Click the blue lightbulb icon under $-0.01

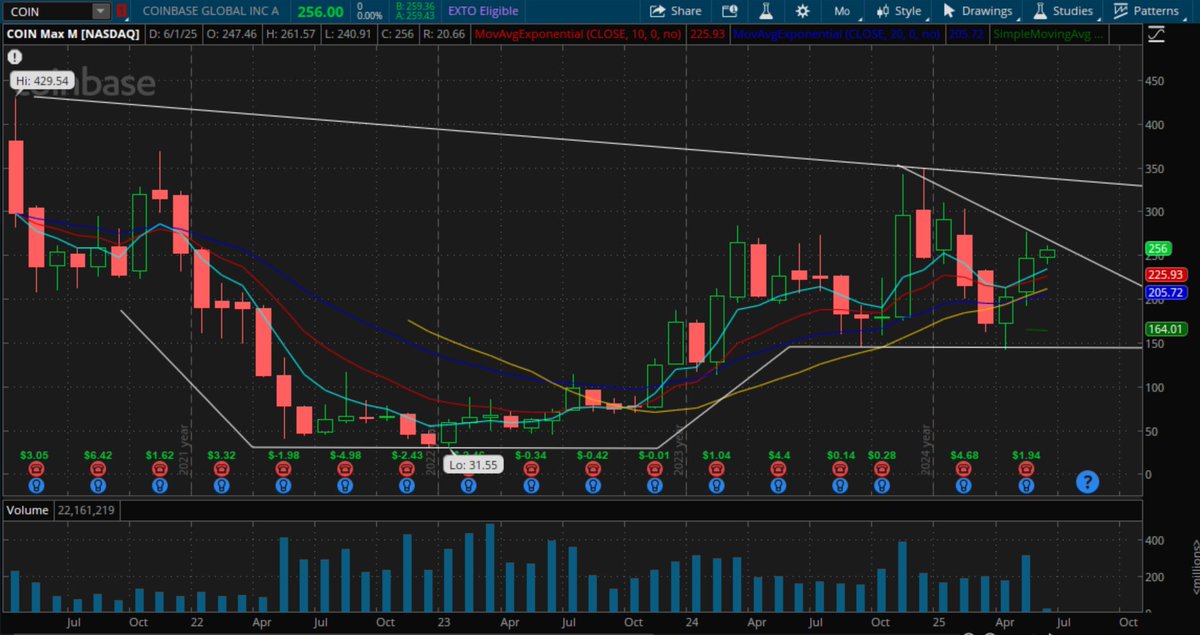pos(653,485)
